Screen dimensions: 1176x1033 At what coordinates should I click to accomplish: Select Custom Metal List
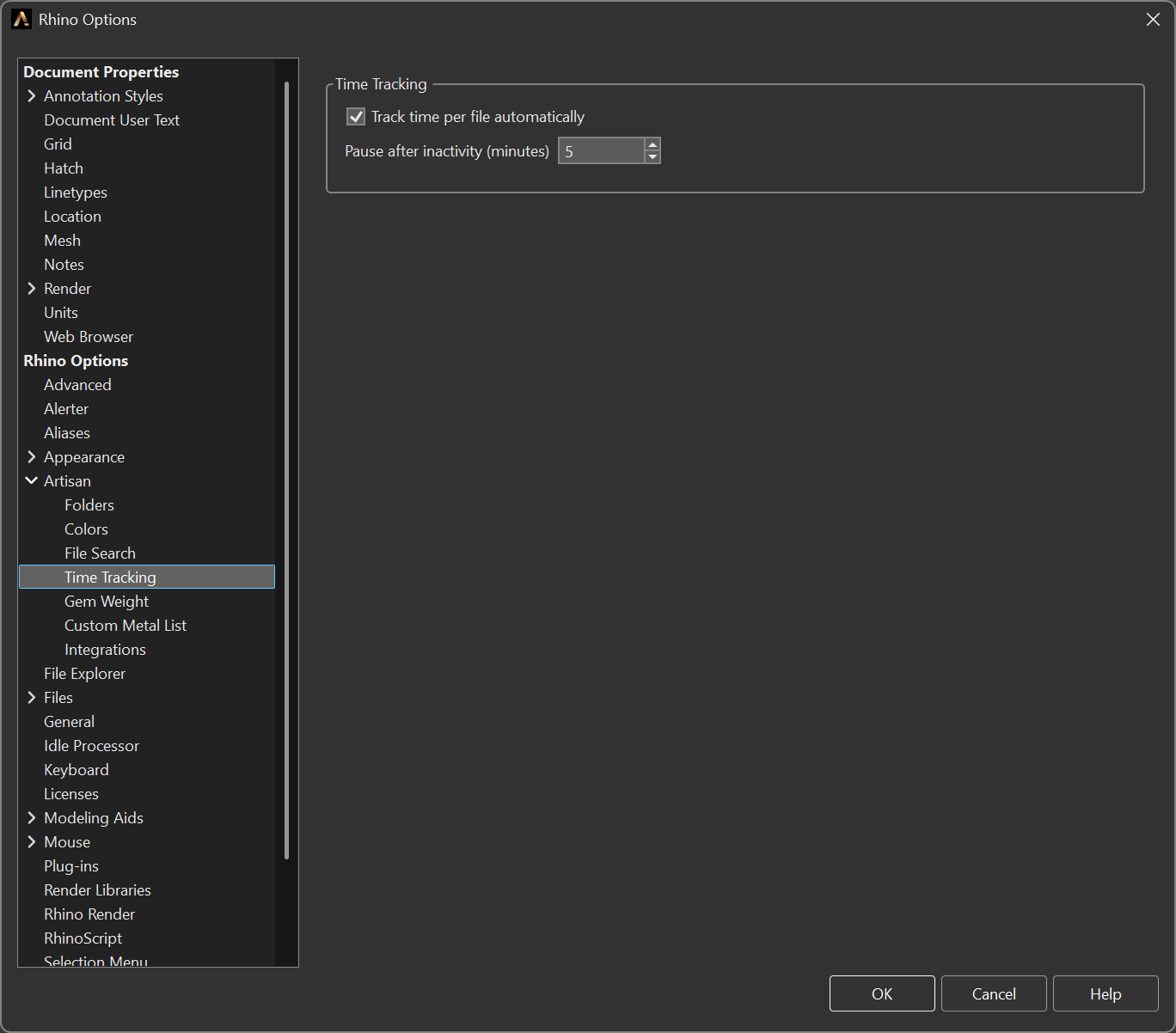(126, 626)
